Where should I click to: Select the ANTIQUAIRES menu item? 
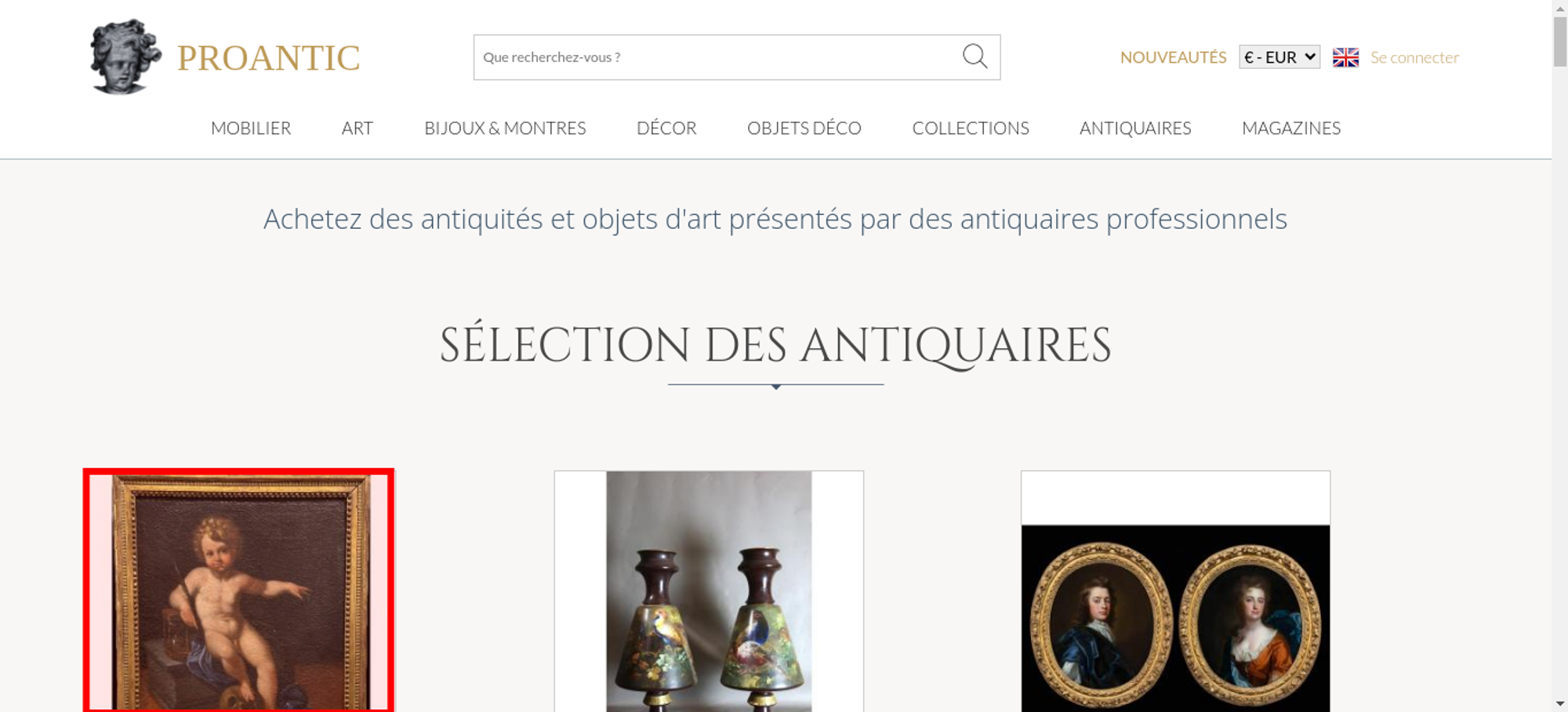tap(1135, 128)
